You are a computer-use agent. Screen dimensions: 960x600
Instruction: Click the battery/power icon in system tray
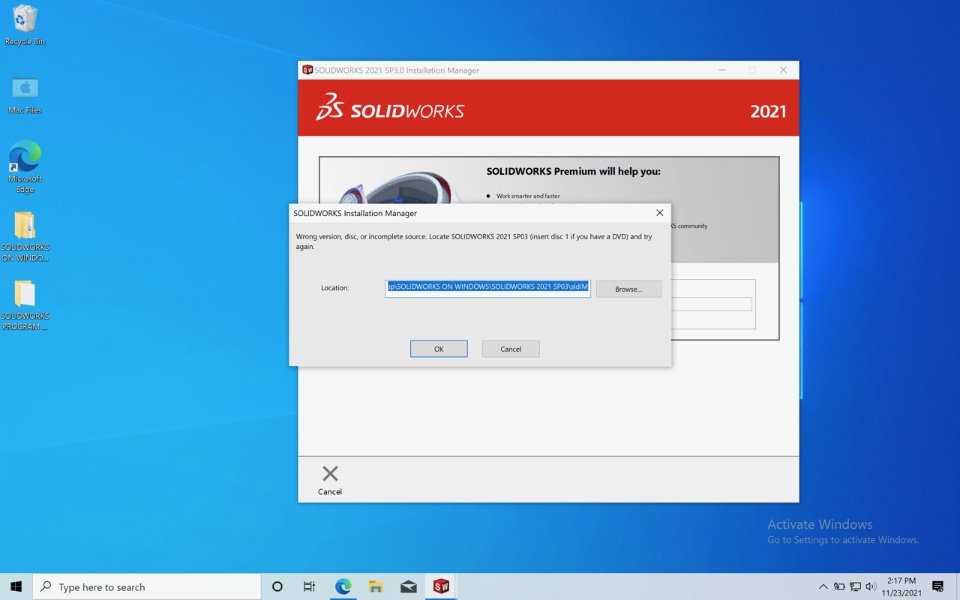pyautogui.click(x=839, y=587)
